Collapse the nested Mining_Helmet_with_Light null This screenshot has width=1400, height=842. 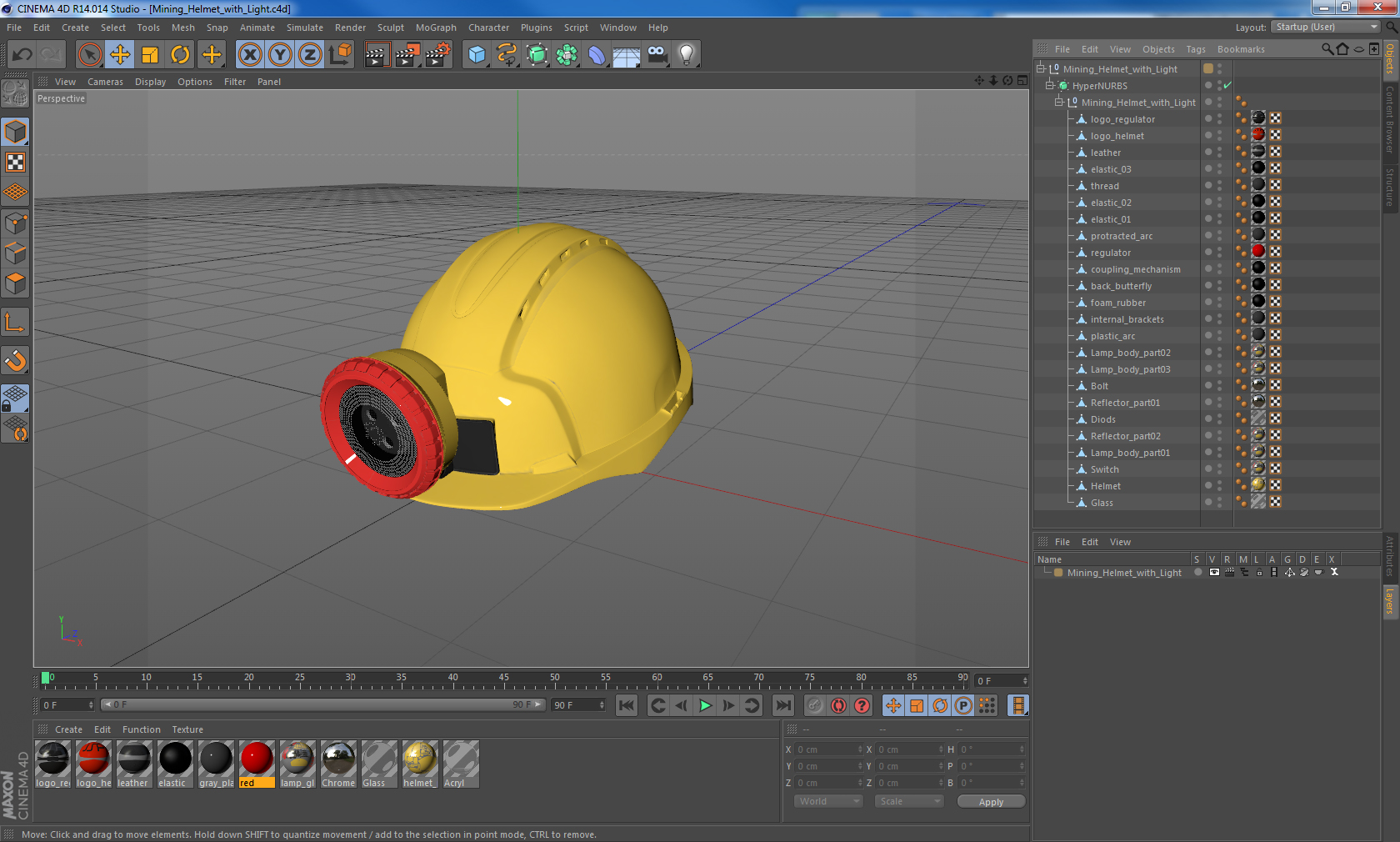point(1059,102)
